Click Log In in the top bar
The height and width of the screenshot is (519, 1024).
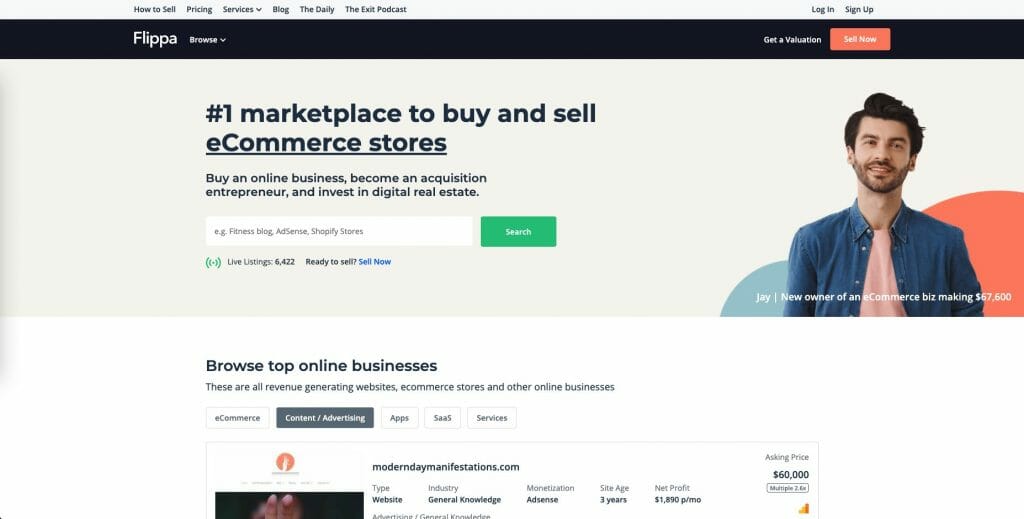[822, 9]
